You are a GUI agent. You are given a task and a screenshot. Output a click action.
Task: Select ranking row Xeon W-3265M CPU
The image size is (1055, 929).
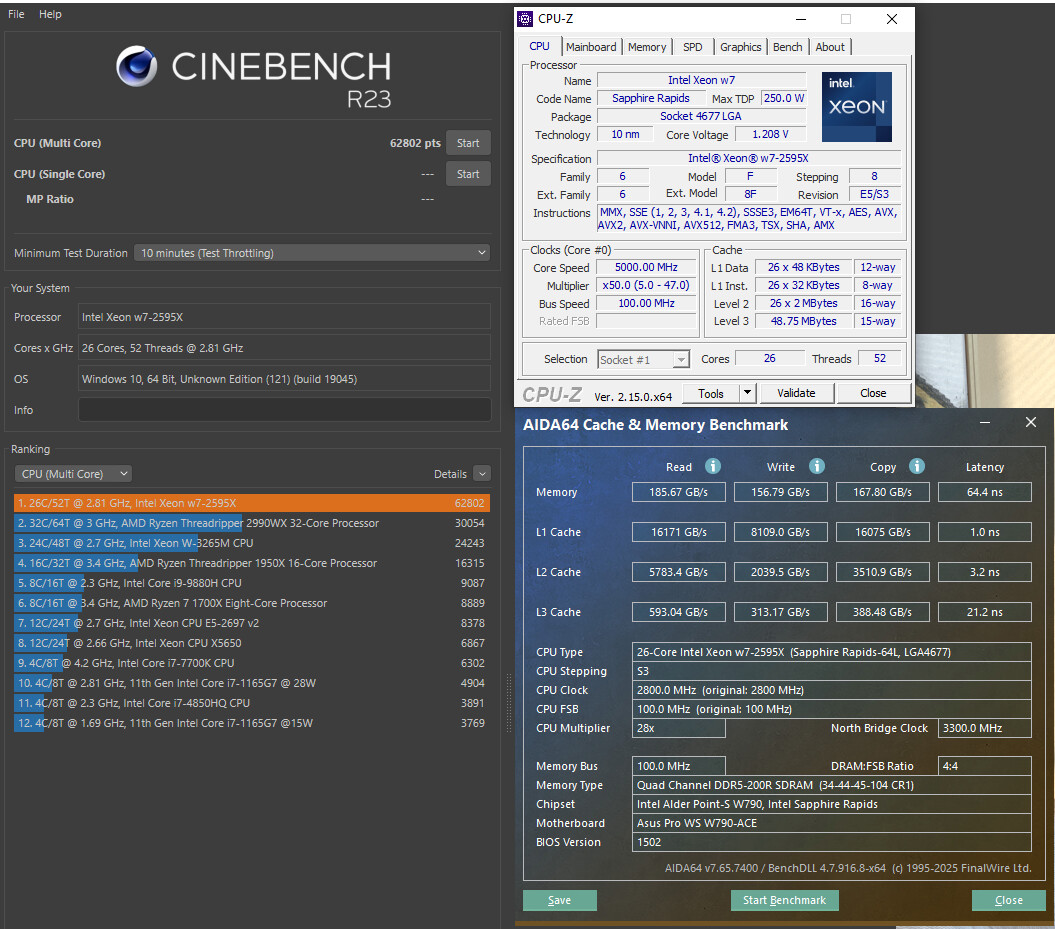[252, 543]
